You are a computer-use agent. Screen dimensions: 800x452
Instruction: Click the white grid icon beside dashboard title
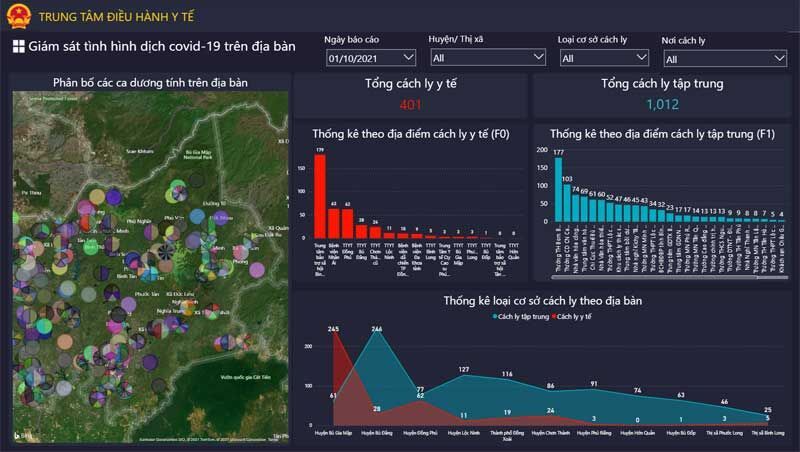[x=18, y=46]
